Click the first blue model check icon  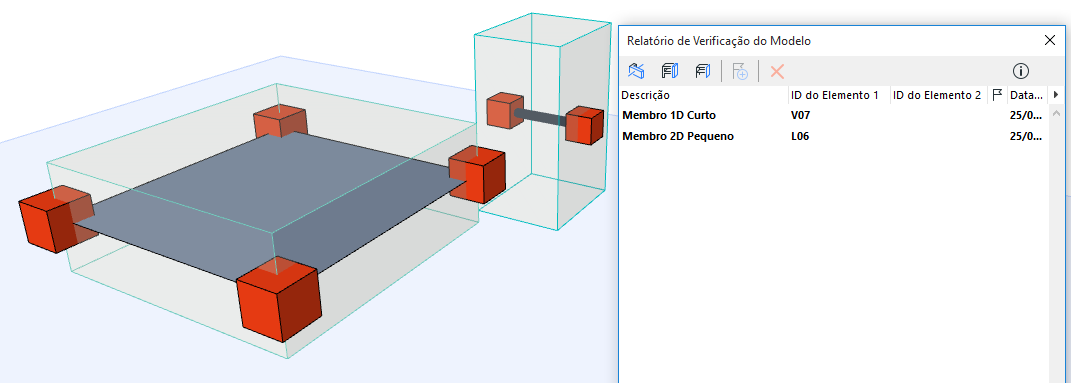[637, 70]
